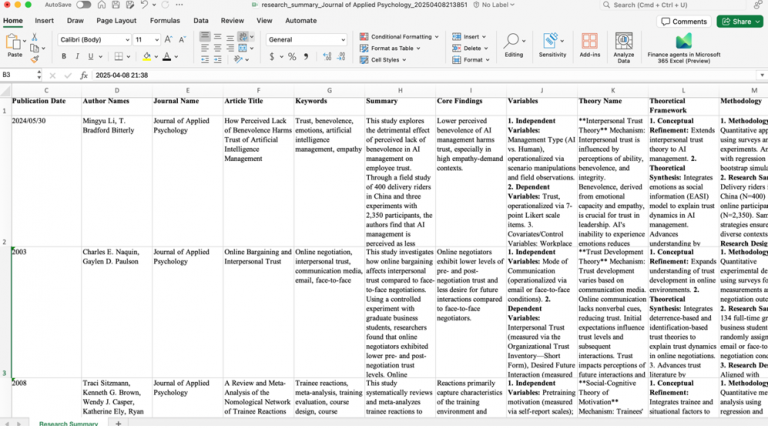Click the Search field in title bar
Image resolution: width=768 pixels, height=429 pixels.
pyautogui.click(x=680, y=5)
